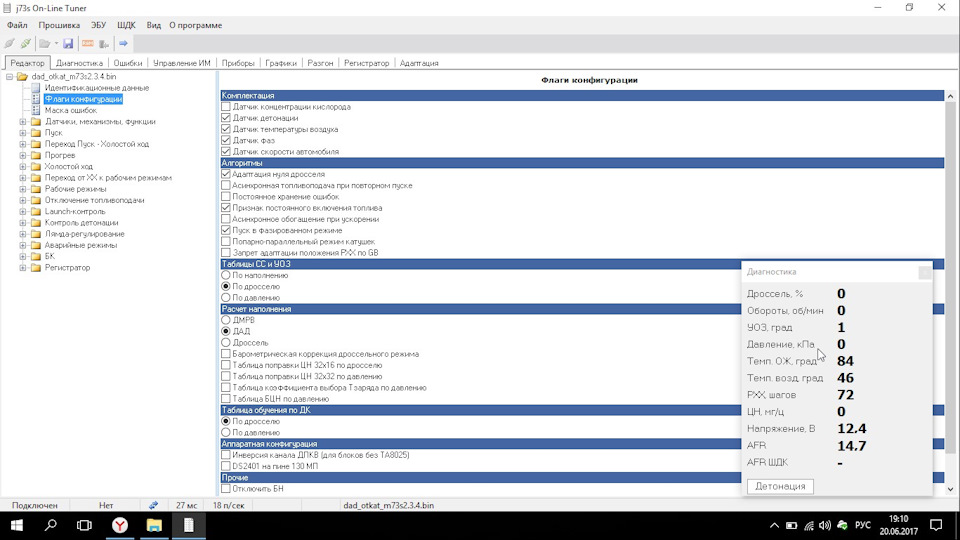The width and height of the screenshot is (960, 540).
Task: Open Yandex Browser from the taskbar
Action: pyautogui.click(x=119, y=525)
